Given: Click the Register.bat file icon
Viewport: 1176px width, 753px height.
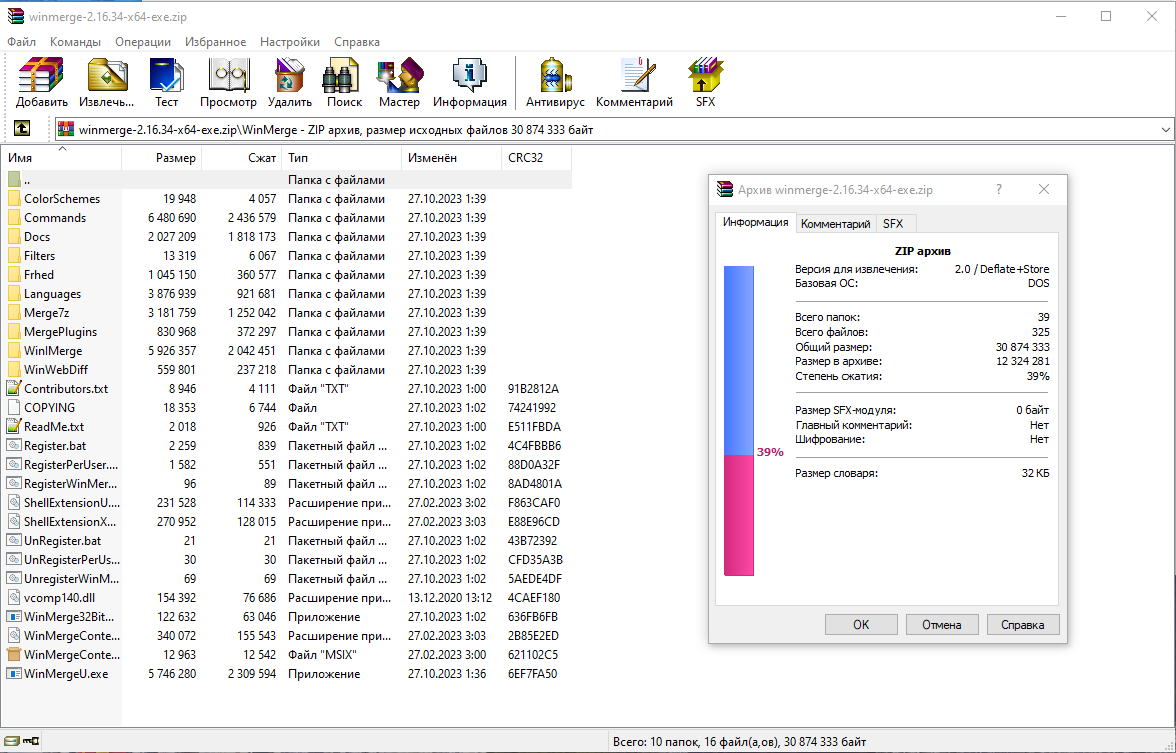Looking at the screenshot, I should [14, 446].
